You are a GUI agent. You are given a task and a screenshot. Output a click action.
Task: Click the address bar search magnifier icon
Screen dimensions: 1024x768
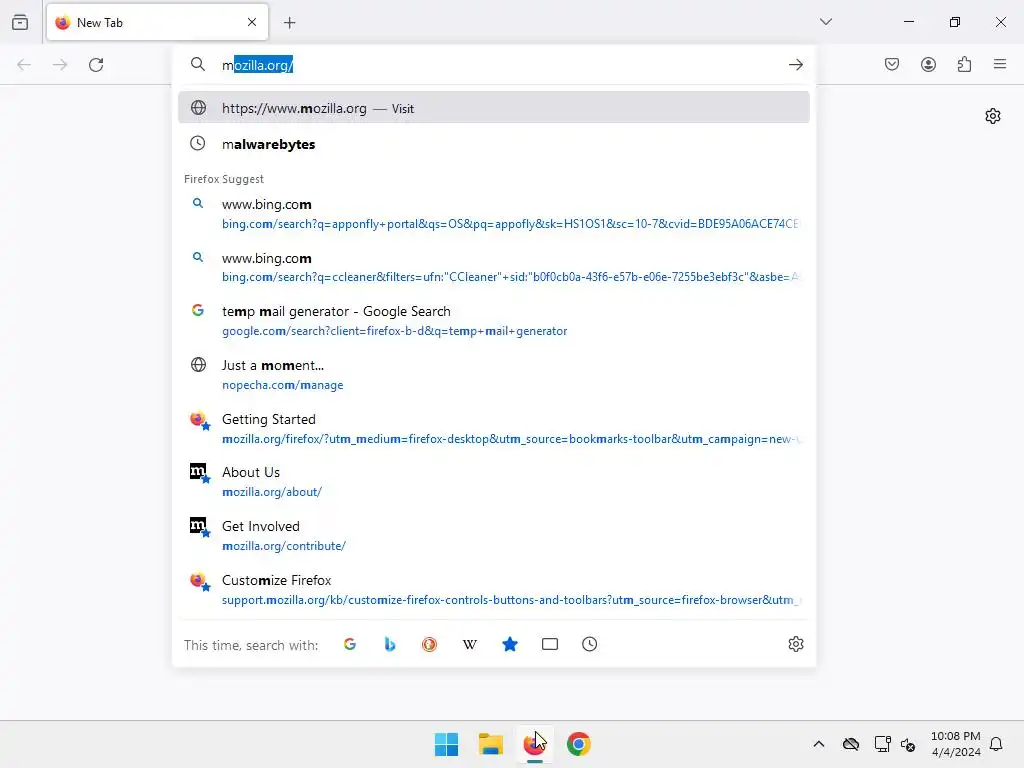coord(198,64)
